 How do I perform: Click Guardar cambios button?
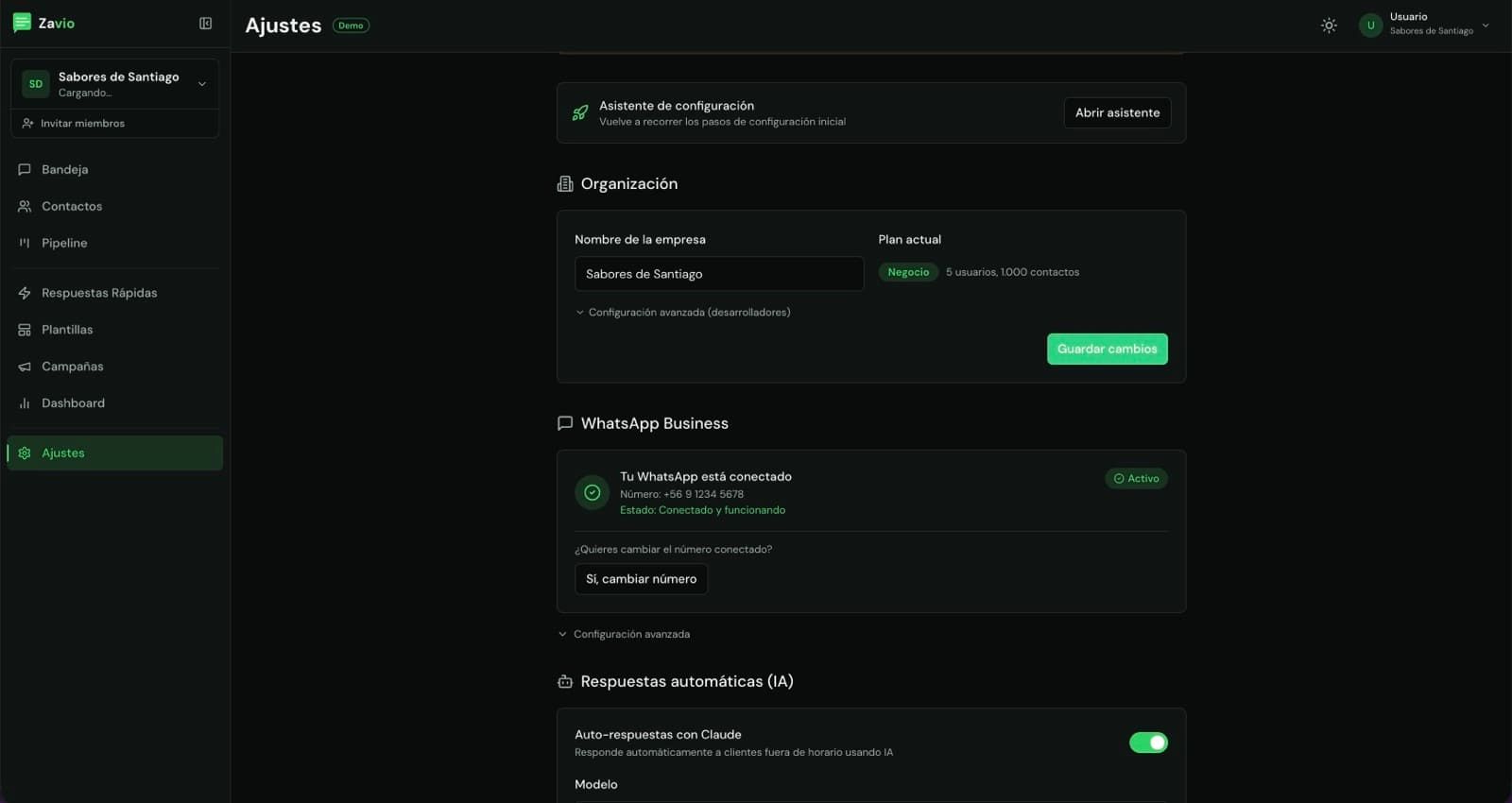pos(1107,349)
